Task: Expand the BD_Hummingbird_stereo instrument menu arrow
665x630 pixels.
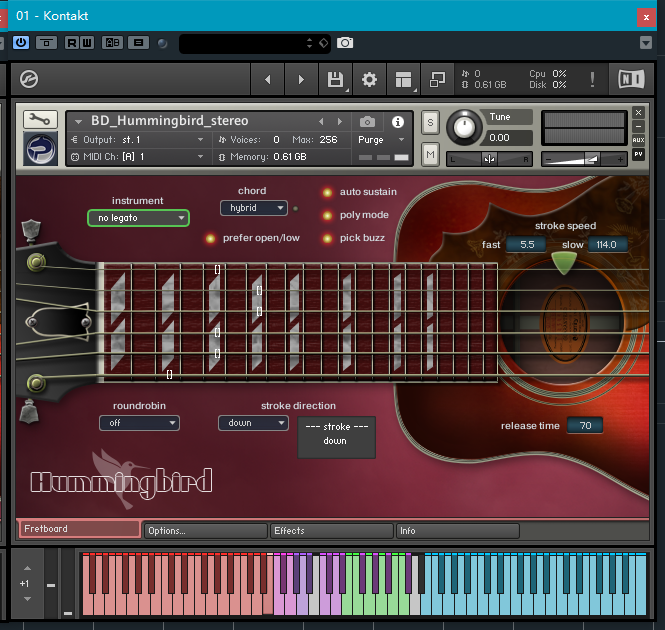Action: tap(78, 122)
